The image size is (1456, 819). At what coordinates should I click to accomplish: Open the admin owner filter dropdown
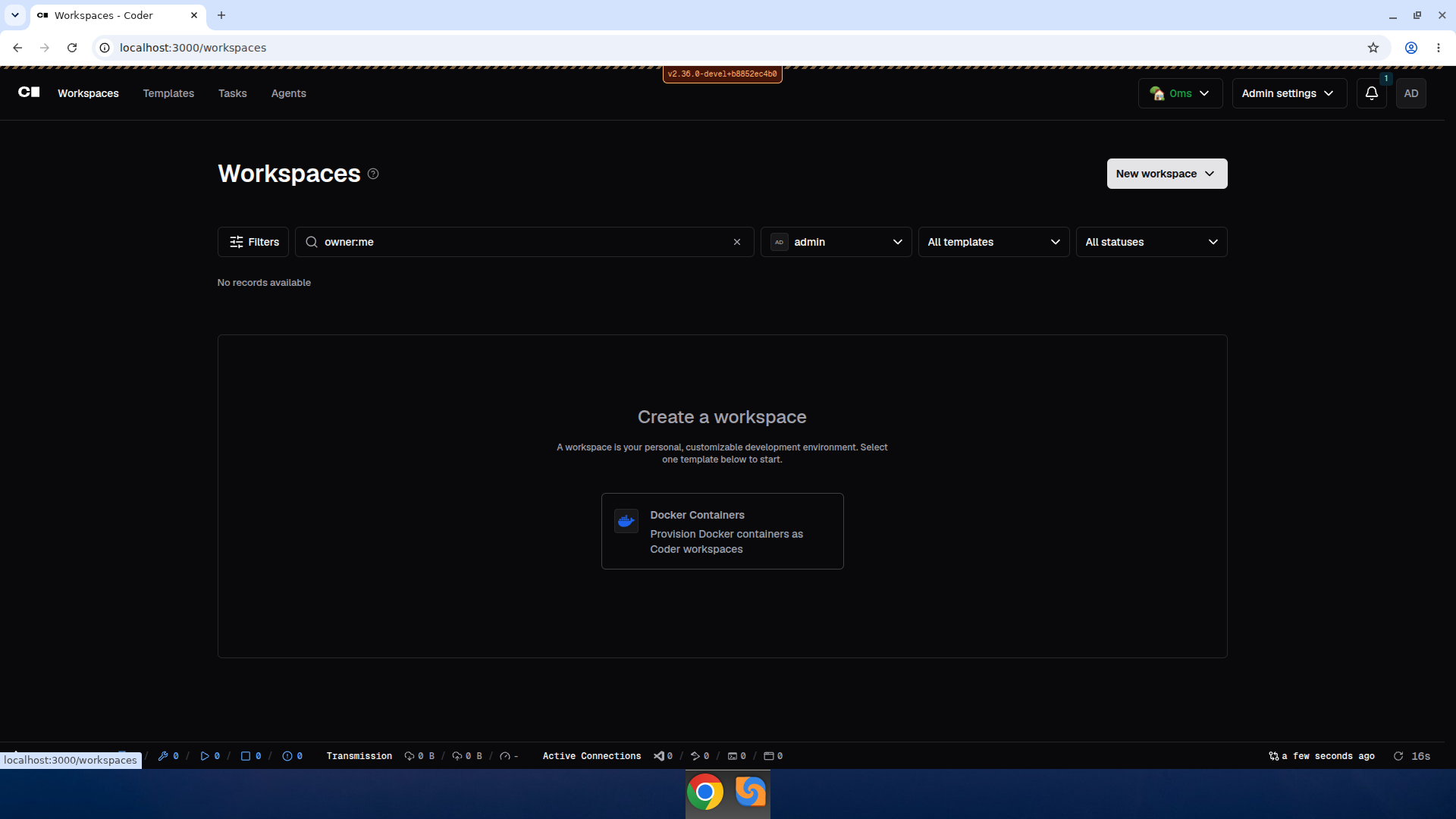[836, 242]
